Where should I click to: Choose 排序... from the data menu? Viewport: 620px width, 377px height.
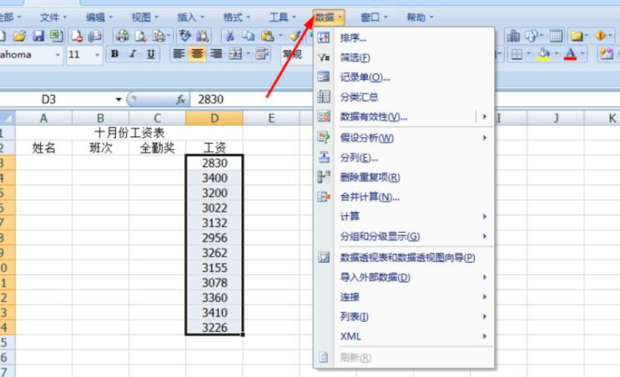(404, 38)
